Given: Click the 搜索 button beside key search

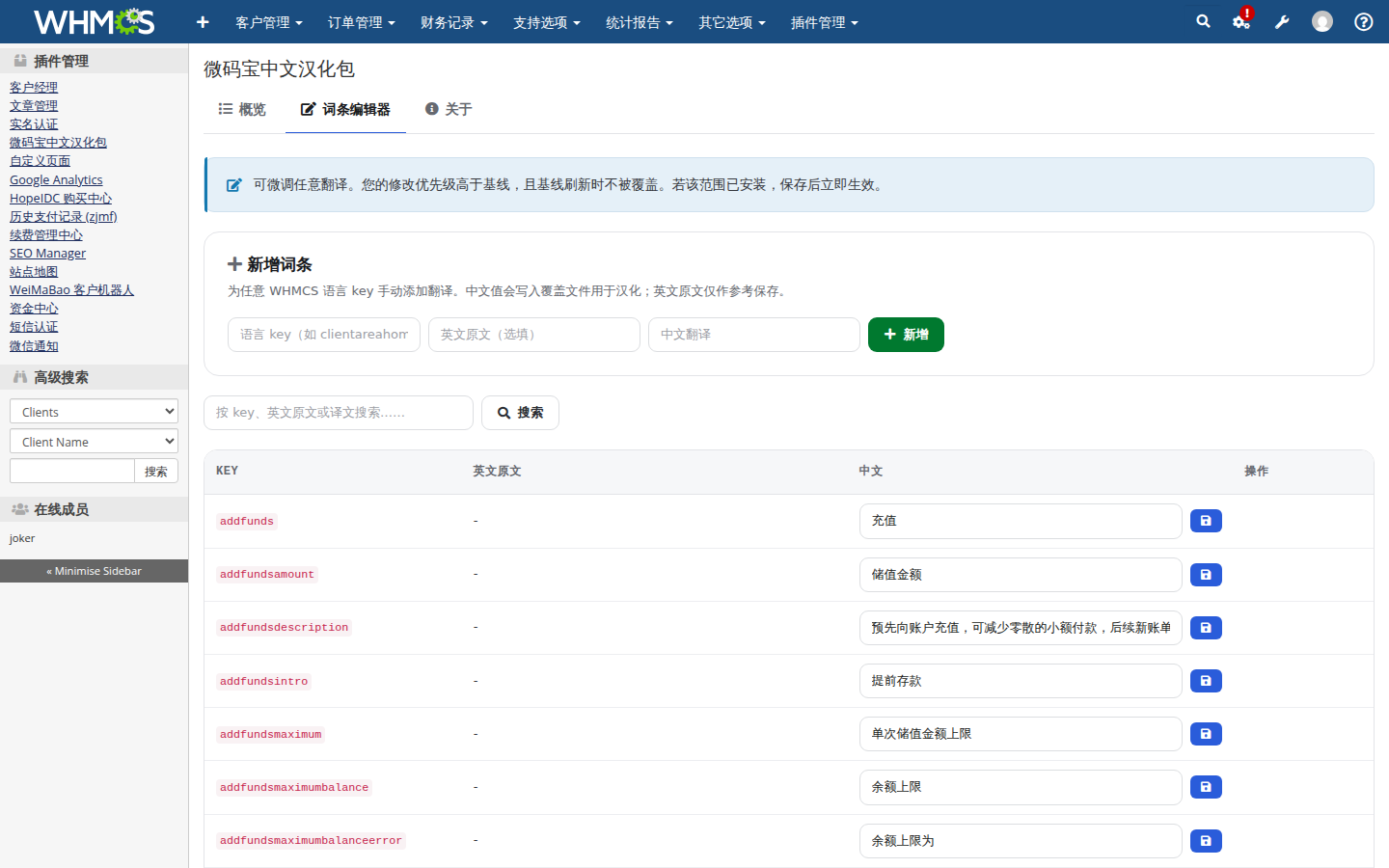Looking at the screenshot, I should [520, 413].
